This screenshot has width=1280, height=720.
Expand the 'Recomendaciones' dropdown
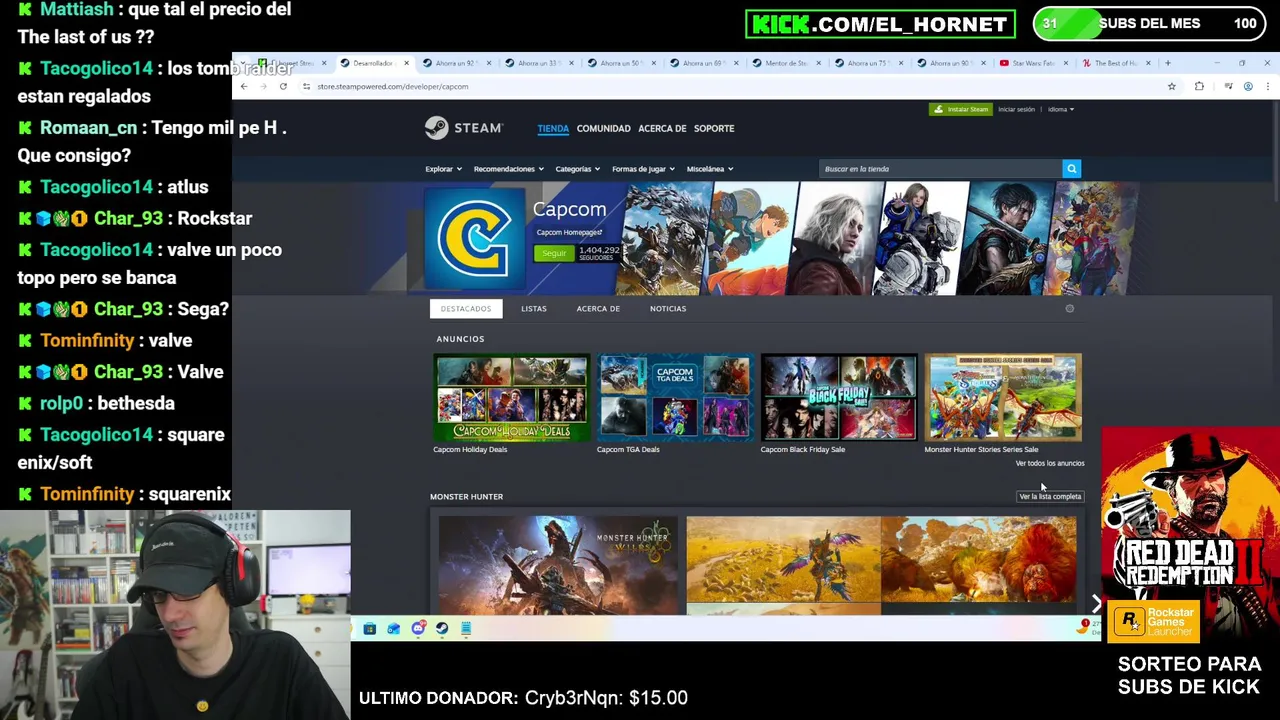[508, 169]
